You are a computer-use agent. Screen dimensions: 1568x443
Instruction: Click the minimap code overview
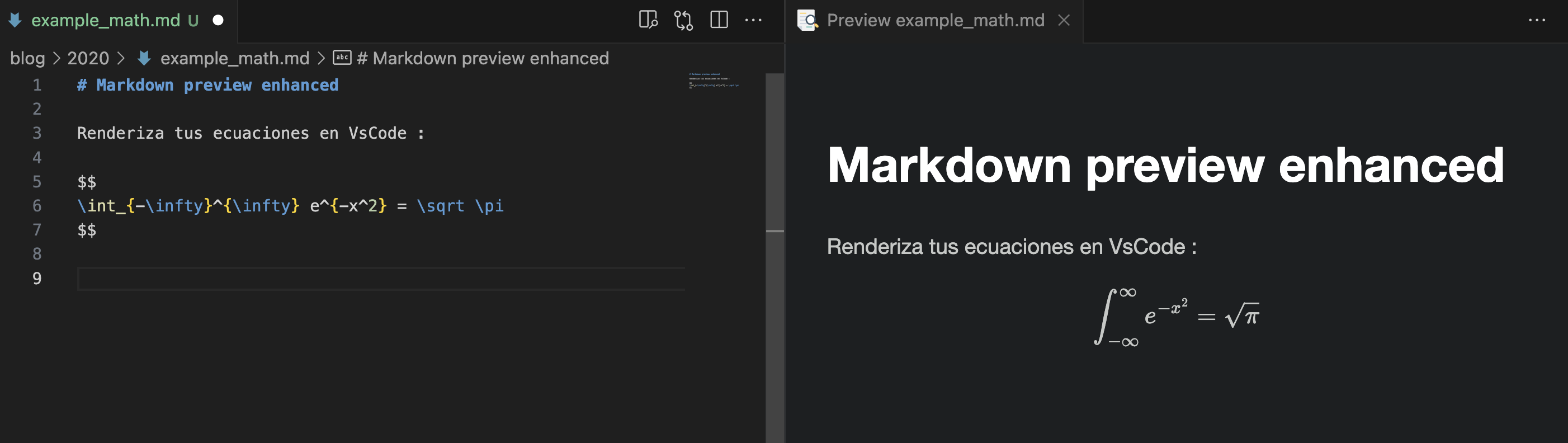pyautogui.click(x=714, y=81)
